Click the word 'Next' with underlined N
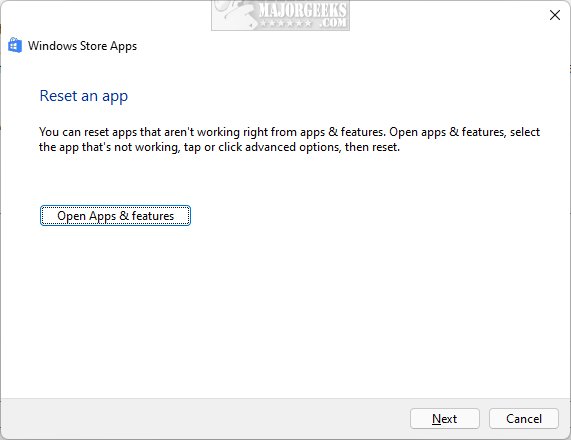Image resolution: width=571 pixels, height=440 pixels. tap(445, 419)
